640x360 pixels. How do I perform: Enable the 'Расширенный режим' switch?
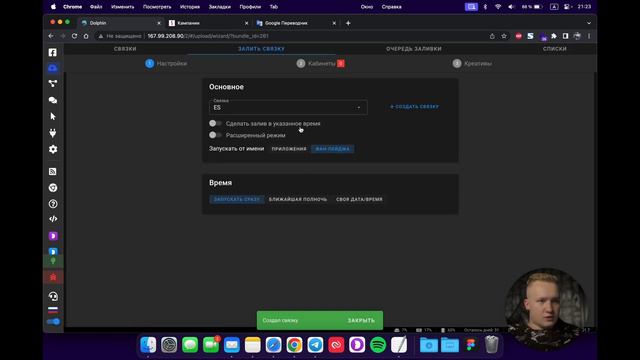(x=215, y=135)
